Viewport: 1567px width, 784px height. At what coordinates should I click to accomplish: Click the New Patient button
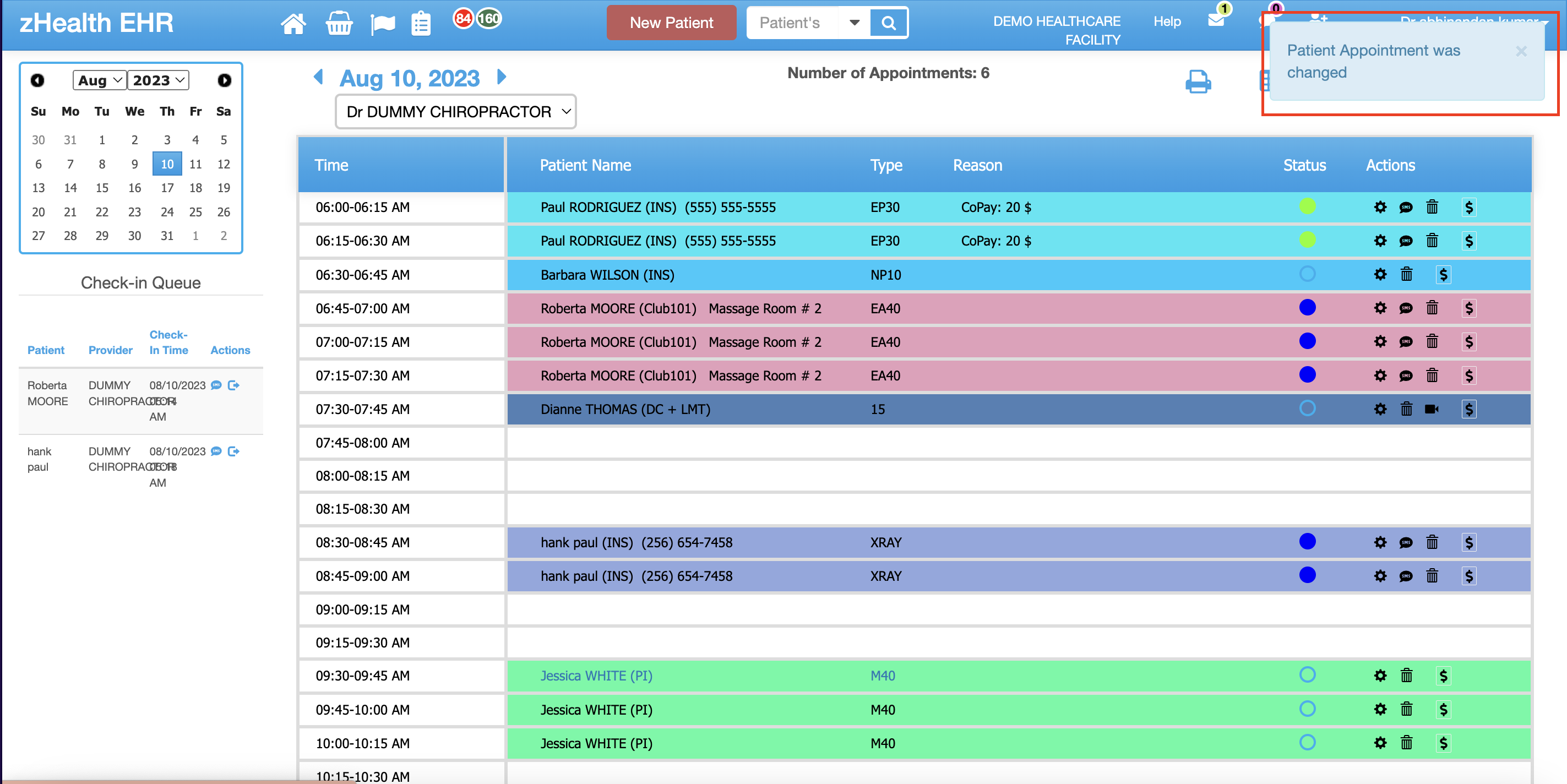tap(671, 23)
